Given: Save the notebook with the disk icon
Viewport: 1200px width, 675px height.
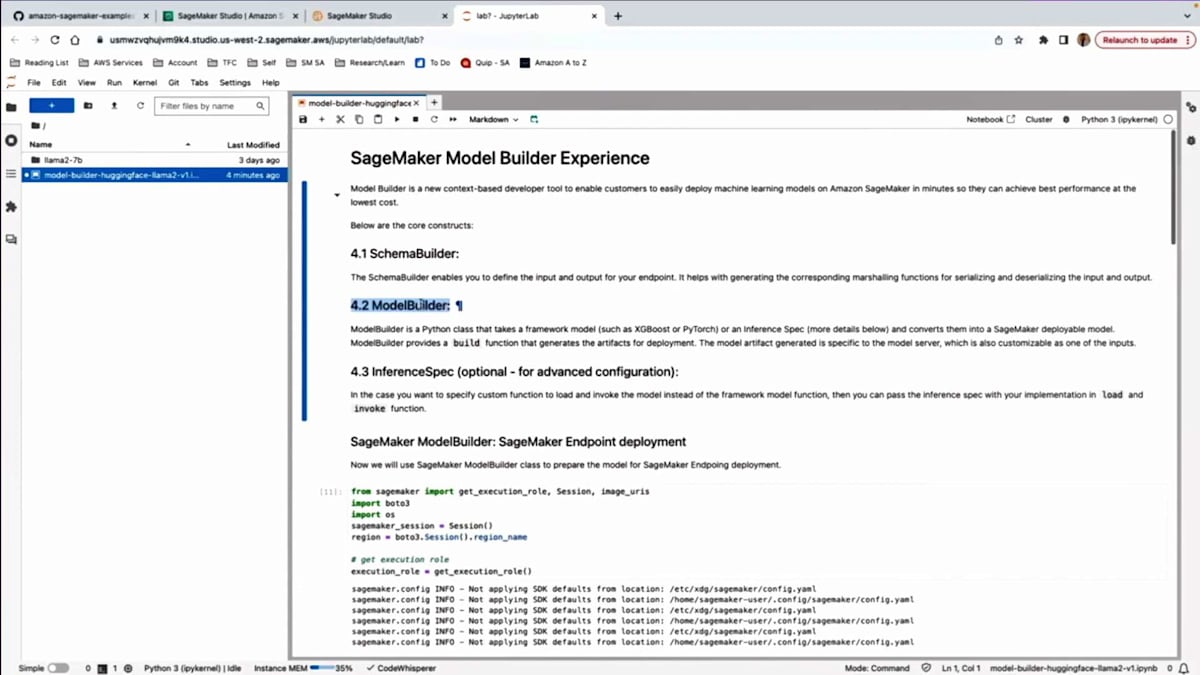Looking at the screenshot, I should [303, 119].
